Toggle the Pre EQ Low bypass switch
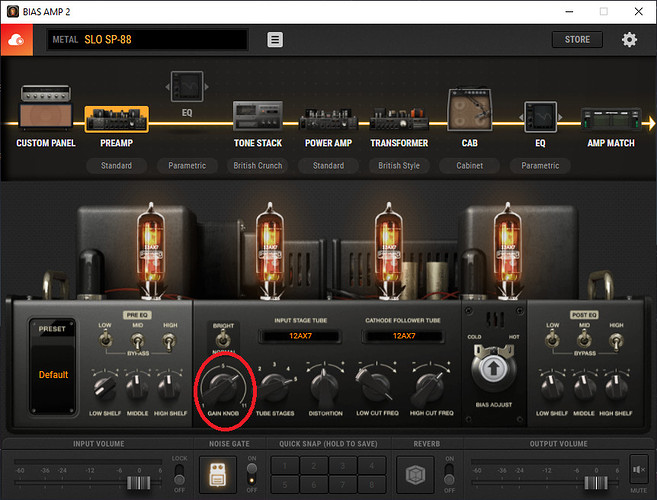This screenshot has height=500, width=657. click(105, 339)
